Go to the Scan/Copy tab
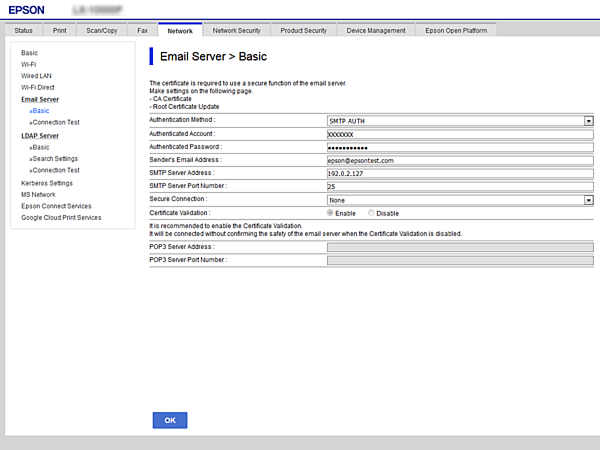Image resolution: width=600 pixels, height=450 pixels. pos(101,31)
